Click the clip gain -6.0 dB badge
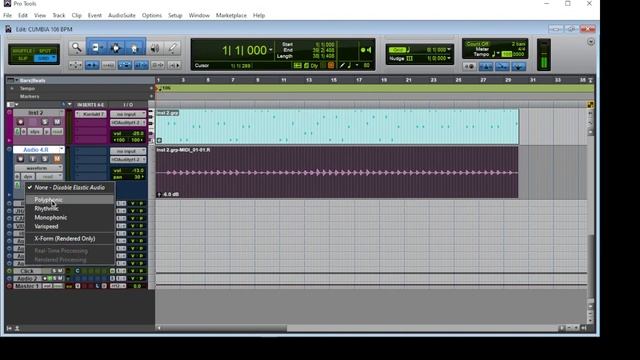The image size is (640, 360). point(168,195)
